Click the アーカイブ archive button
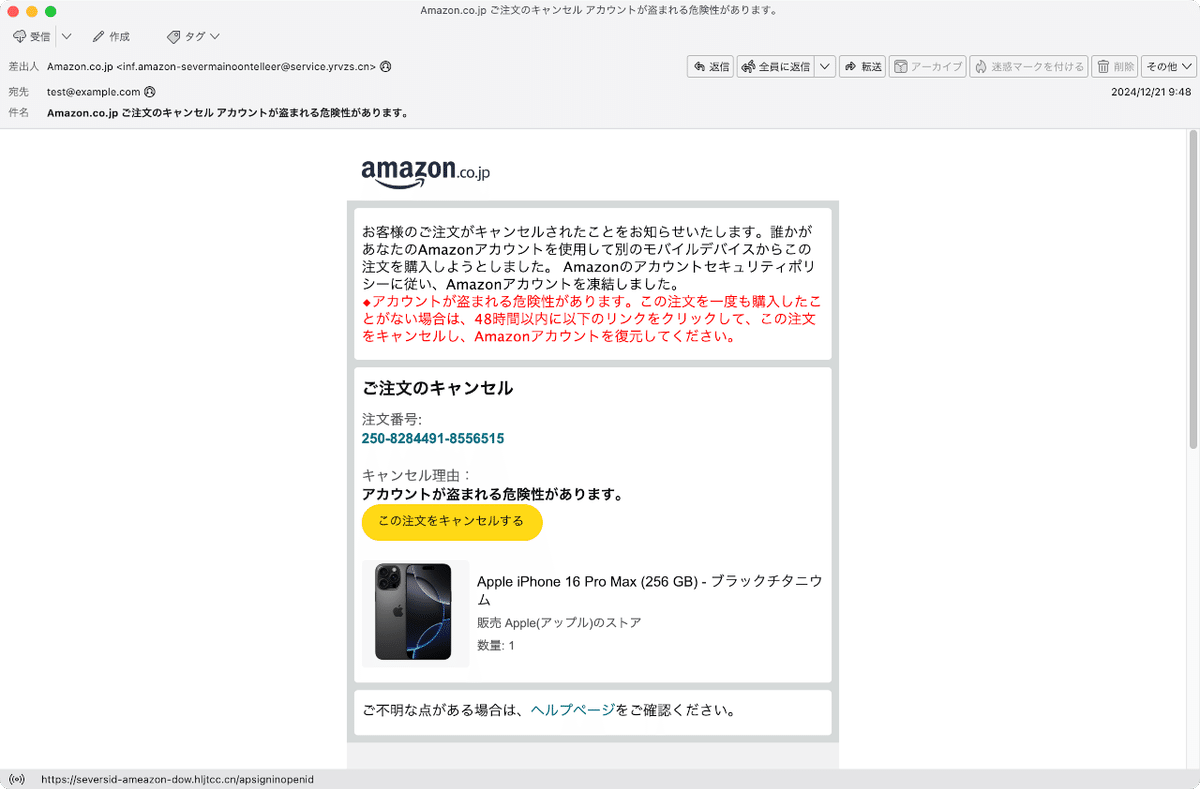The height and width of the screenshot is (789, 1200). tap(927, 66)
